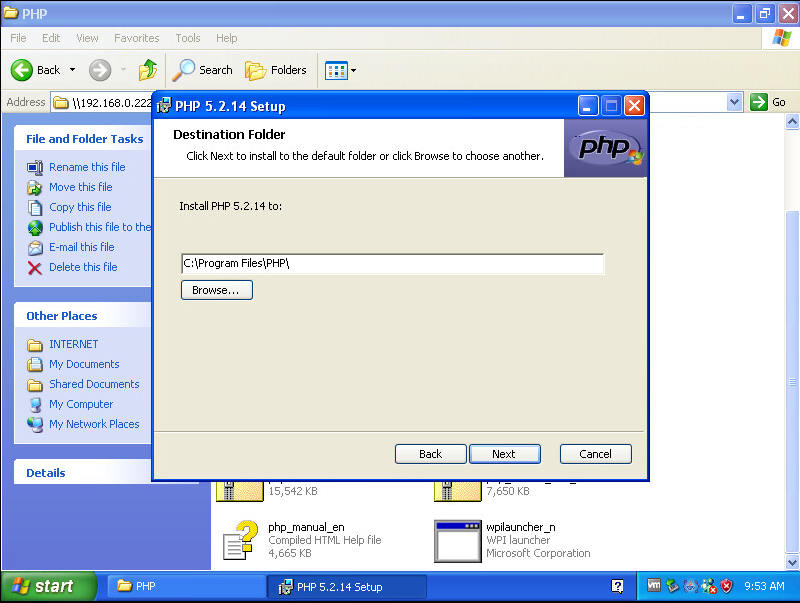800x603 pixels.
Task: Switch to PHP folder taskbar button
Action: coord(186,587)
